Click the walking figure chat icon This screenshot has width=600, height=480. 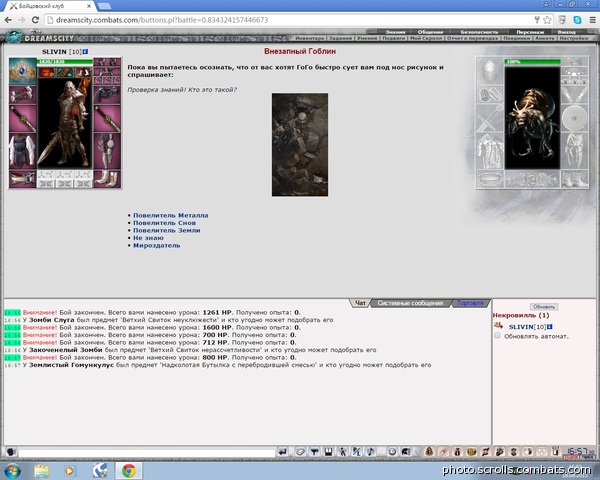click(342, 452)
